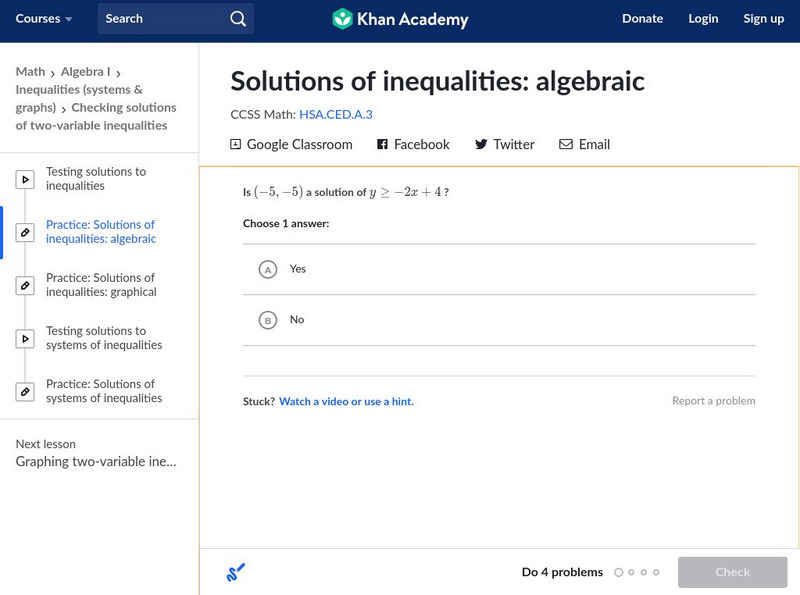Click the Google Classroom share icon
Screen dimensions: 800x595
click(236, 144)
